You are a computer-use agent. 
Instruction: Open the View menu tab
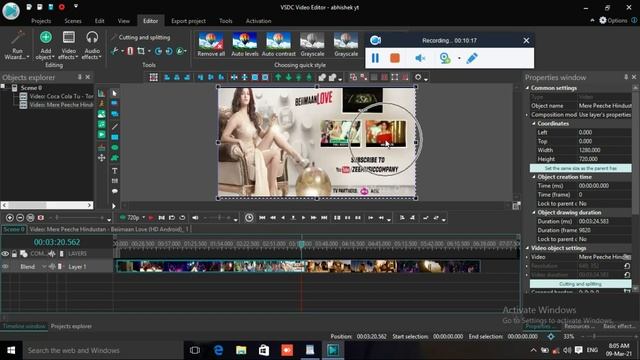coord(124,21)
